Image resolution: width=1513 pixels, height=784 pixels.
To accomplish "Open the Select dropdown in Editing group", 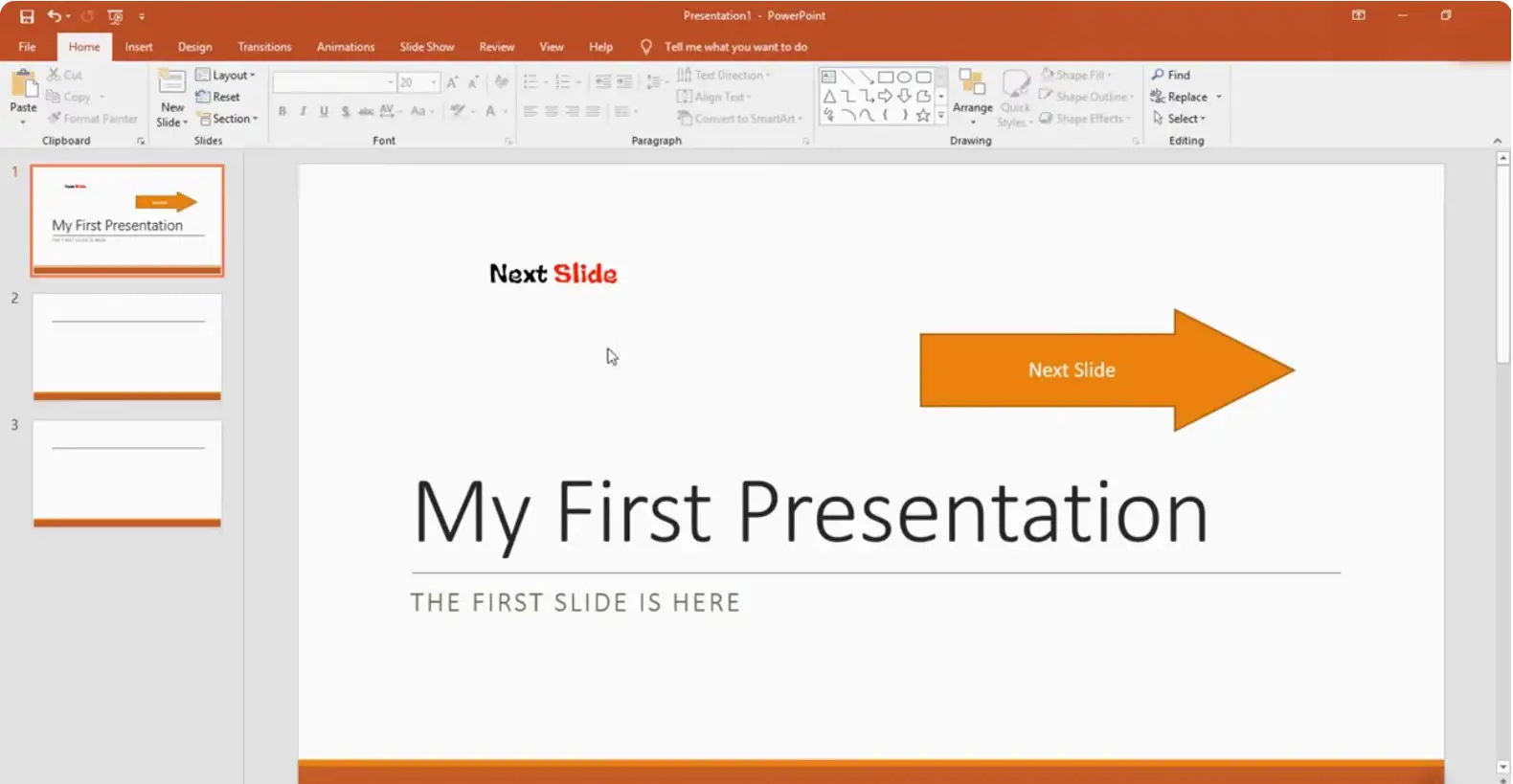I will coord(1181,119).
